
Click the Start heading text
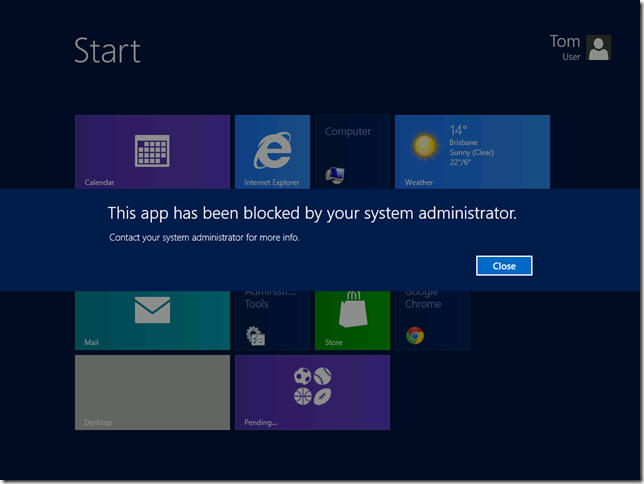[x=107, y=51]
